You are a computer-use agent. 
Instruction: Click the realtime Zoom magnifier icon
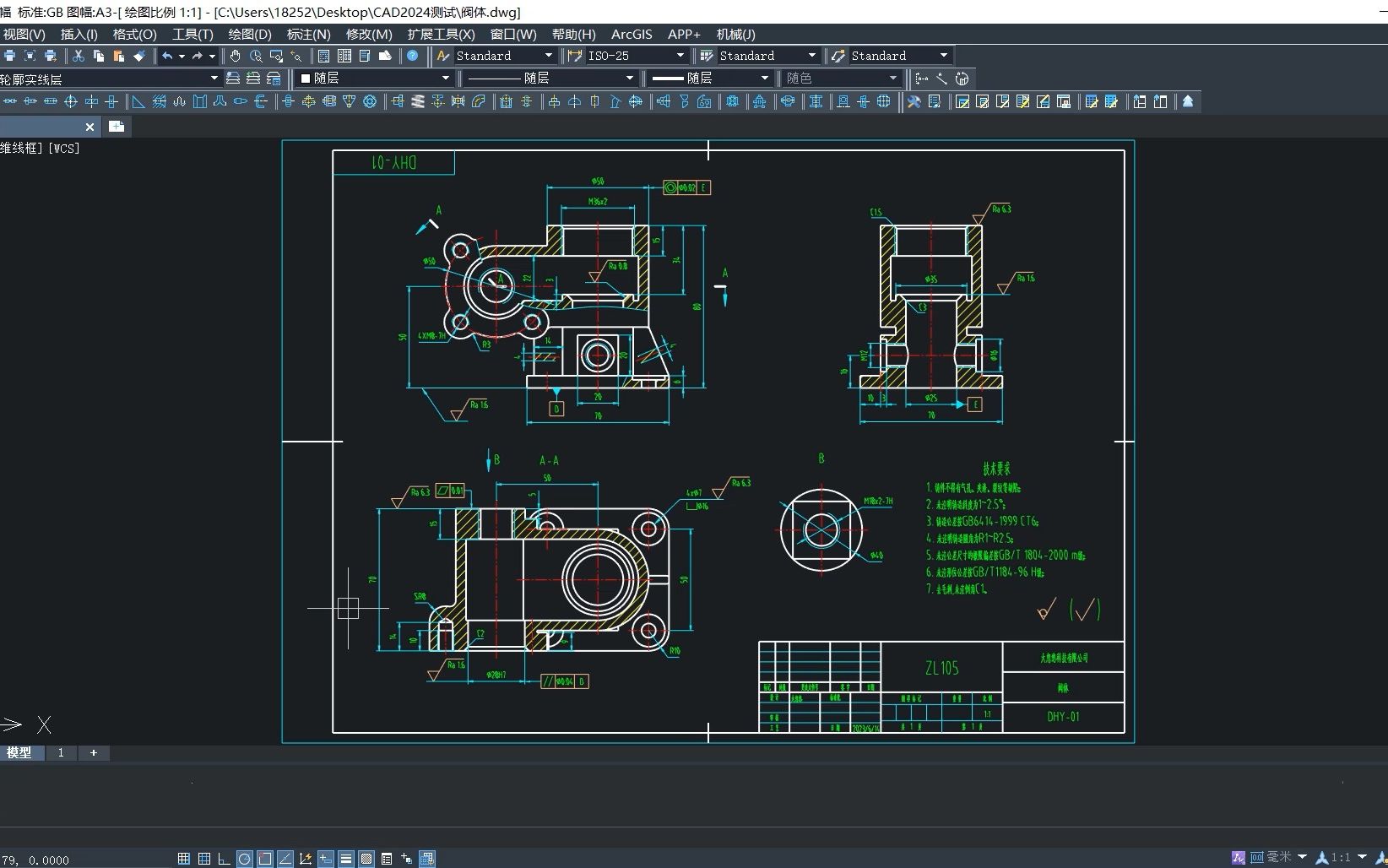tap(256, 56)
